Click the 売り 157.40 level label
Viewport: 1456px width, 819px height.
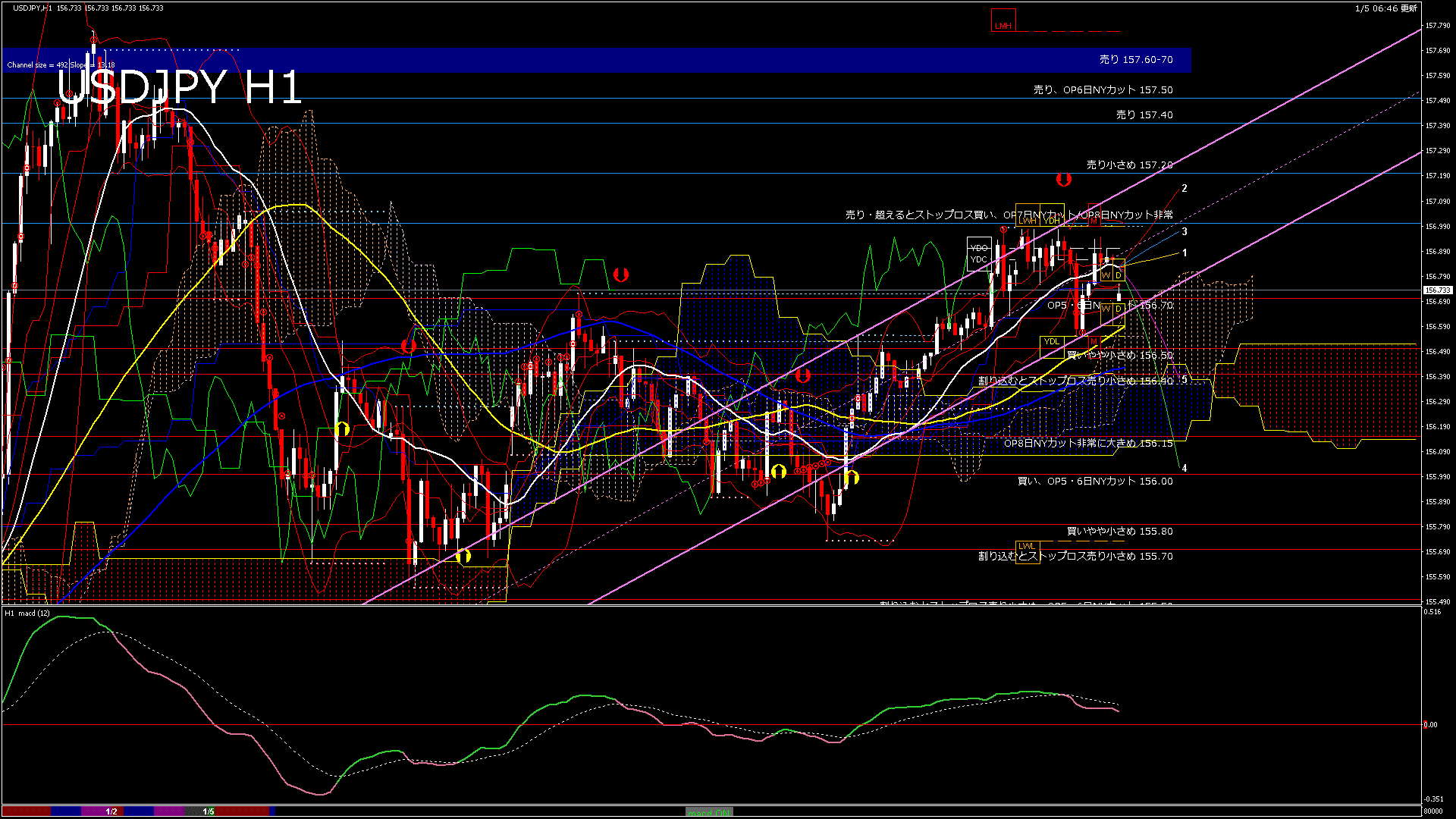tap(1144, 115)
